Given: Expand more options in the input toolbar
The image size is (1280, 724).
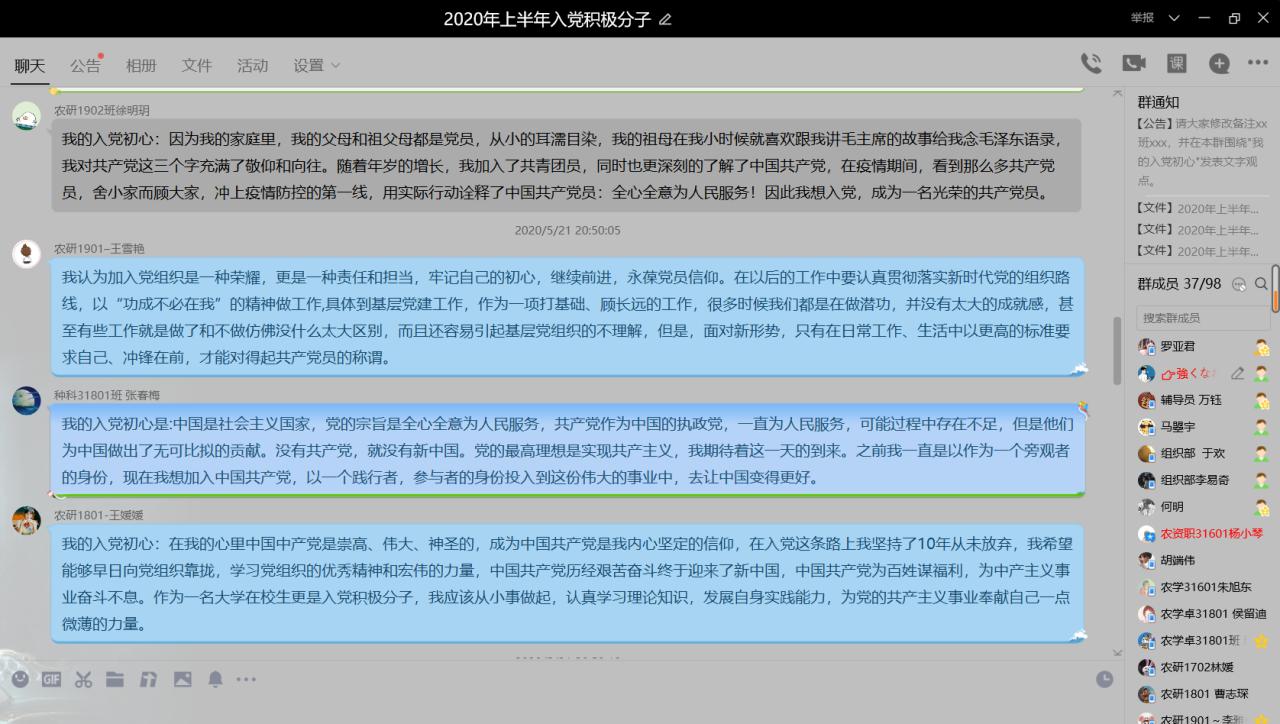Looking at the screenshot, I should (x=246, y=679).
